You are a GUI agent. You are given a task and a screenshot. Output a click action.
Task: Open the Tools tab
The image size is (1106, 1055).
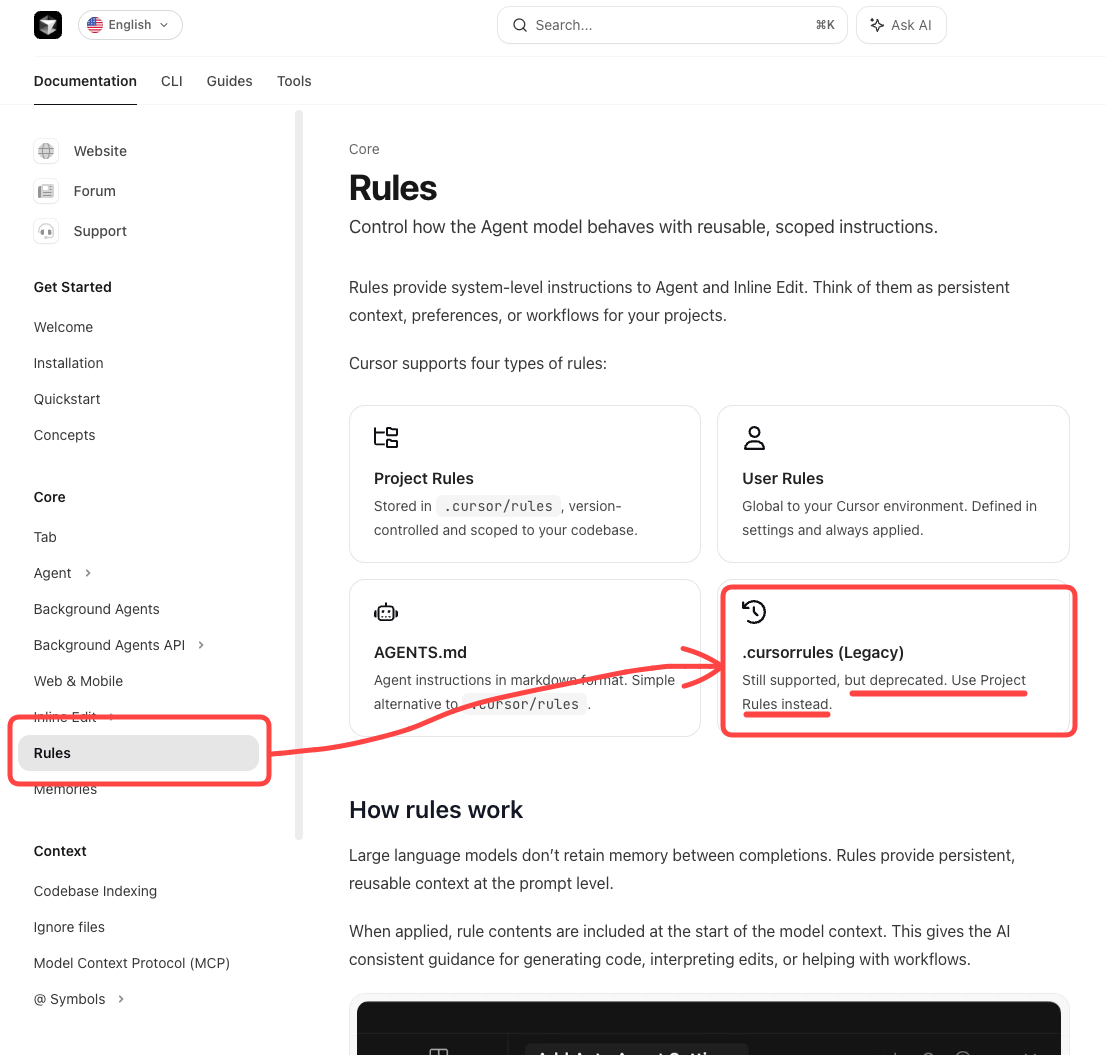[x=294, y=81]
